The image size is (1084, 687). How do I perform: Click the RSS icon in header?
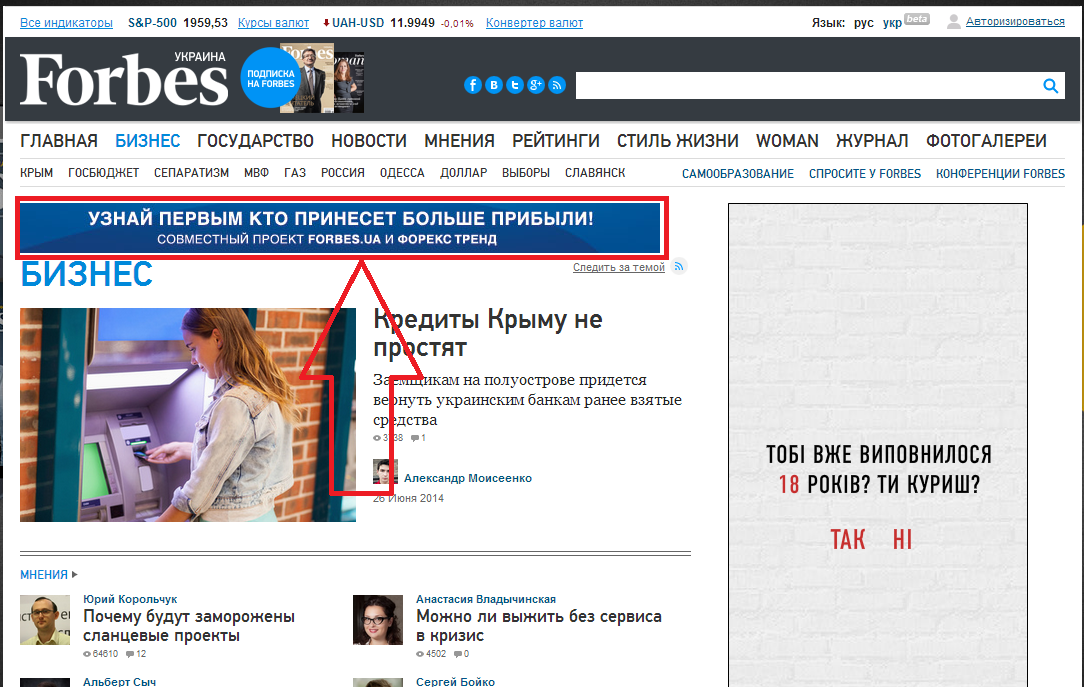[x=557, y=86]
